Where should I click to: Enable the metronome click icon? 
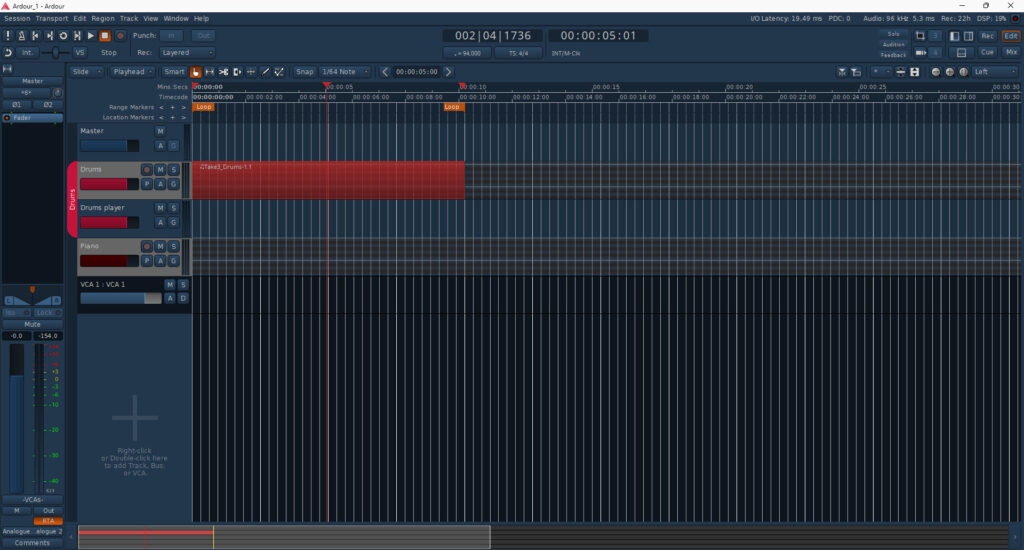tap(22, 36)
